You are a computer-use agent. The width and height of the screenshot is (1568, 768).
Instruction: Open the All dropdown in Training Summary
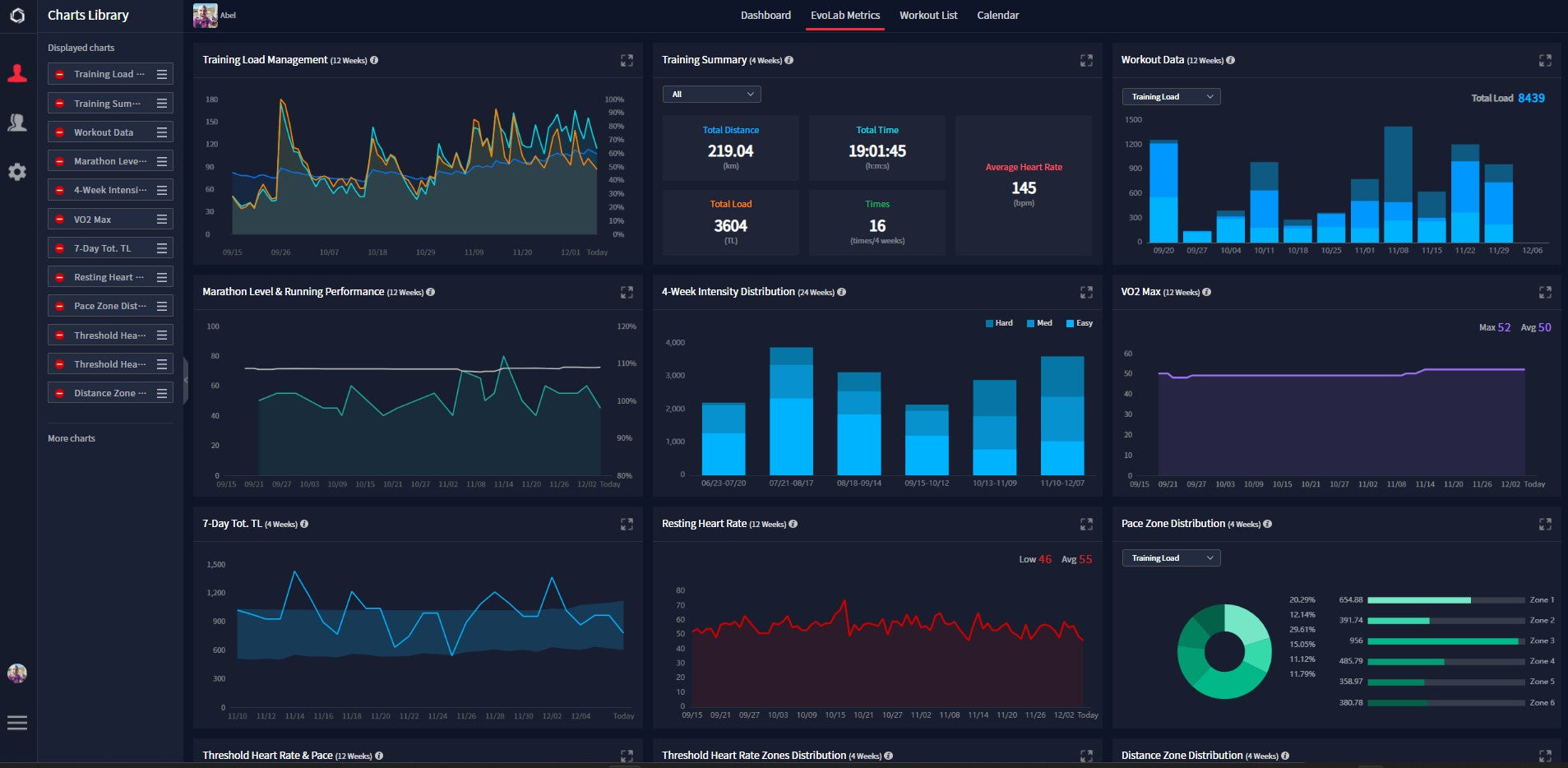pos(711,95)
